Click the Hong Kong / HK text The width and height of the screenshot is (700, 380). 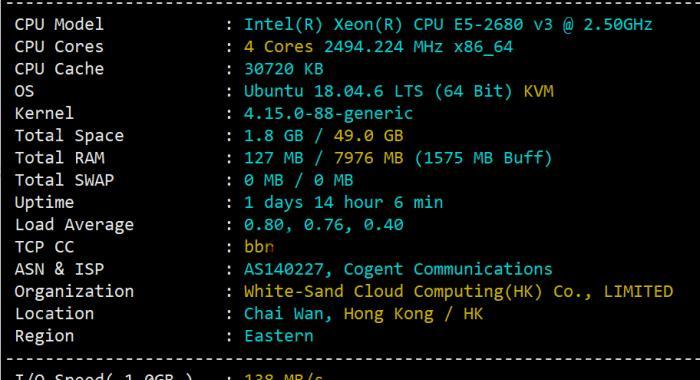pyautogui.click(x=413, y=314)
